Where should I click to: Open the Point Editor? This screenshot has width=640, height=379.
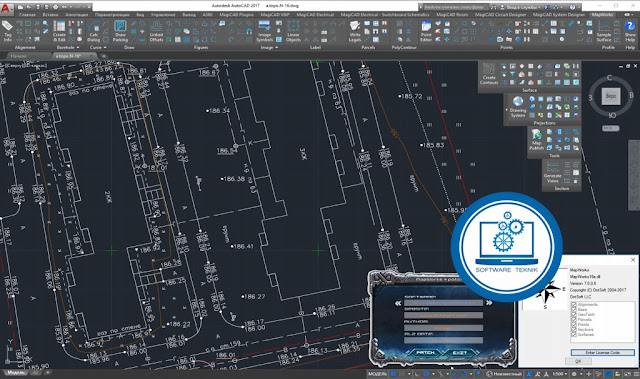point(426,31)
